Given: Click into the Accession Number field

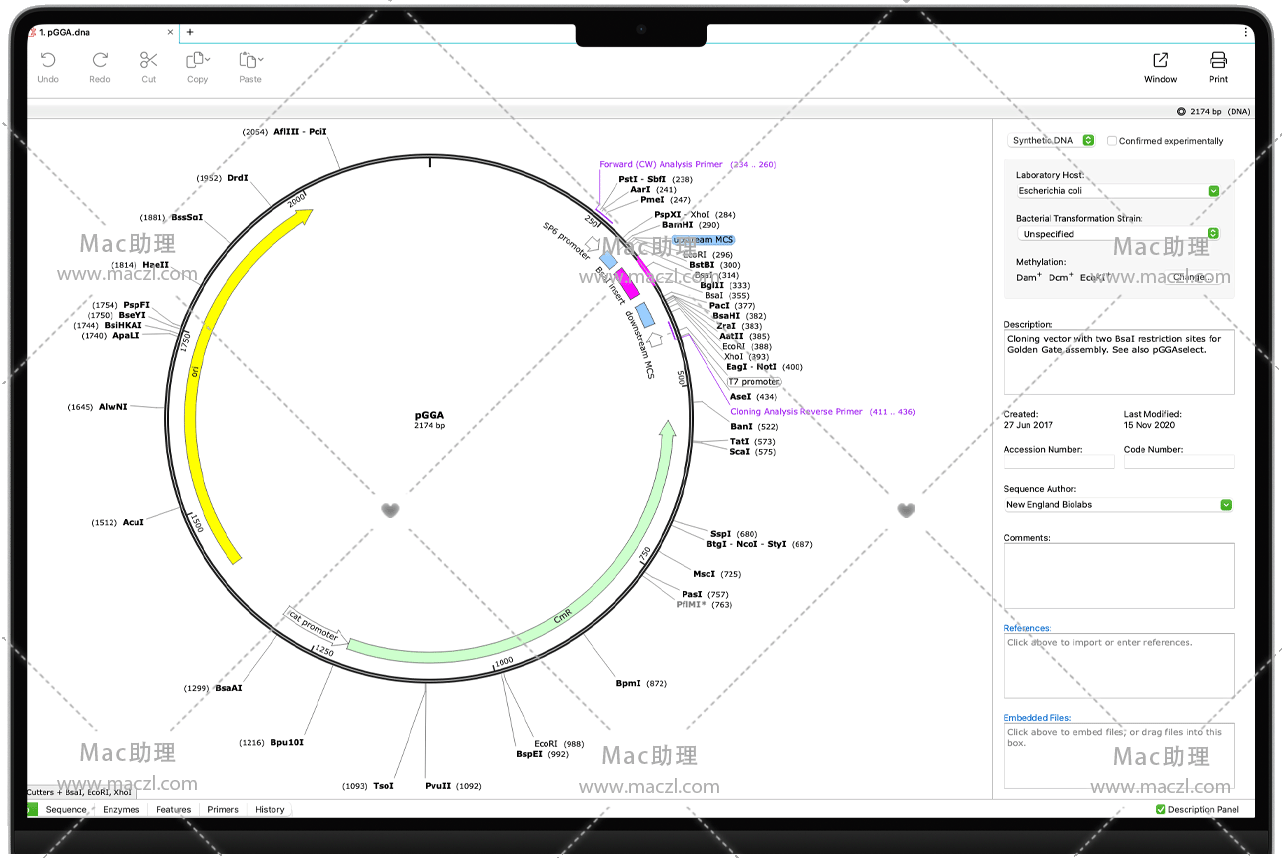Looking at the screenshot, I should pyautogui.click(x=1058, y=462).
